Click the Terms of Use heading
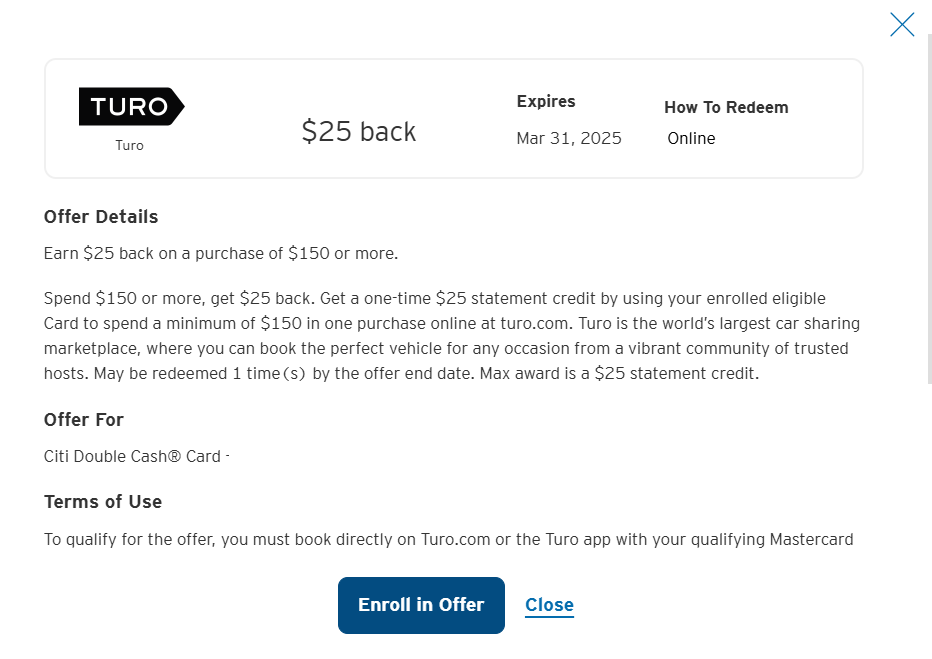The width and height of the screenshot is (932, 659). 103,502
